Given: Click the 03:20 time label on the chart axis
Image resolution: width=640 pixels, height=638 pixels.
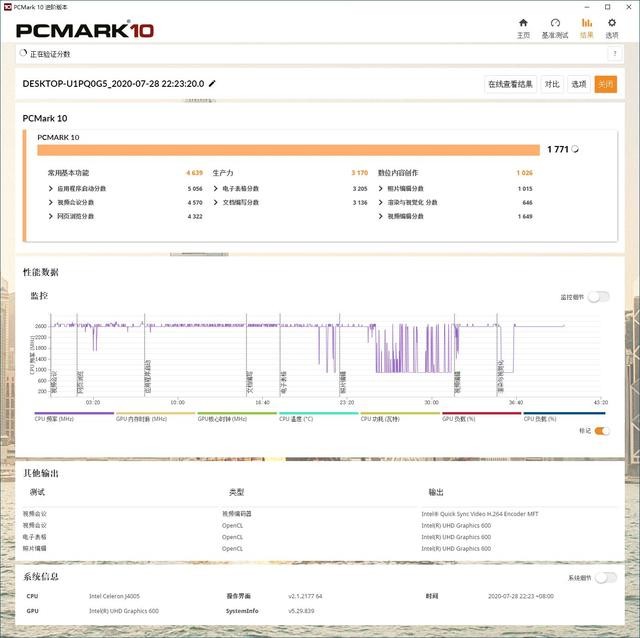Looking at the screenshot, I should coord(93,402).
